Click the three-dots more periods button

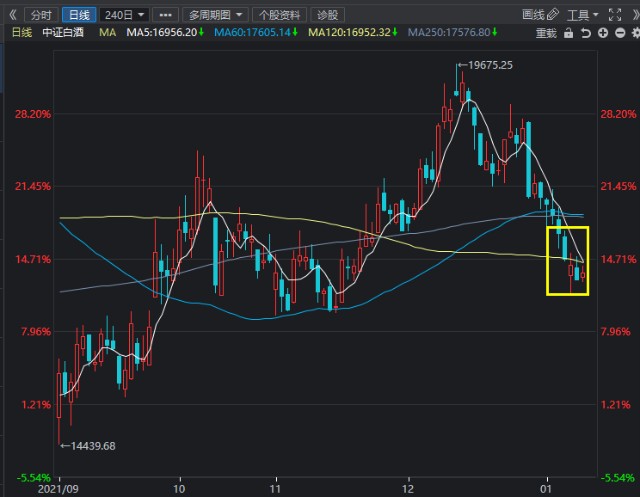click(x=166, y=15)
